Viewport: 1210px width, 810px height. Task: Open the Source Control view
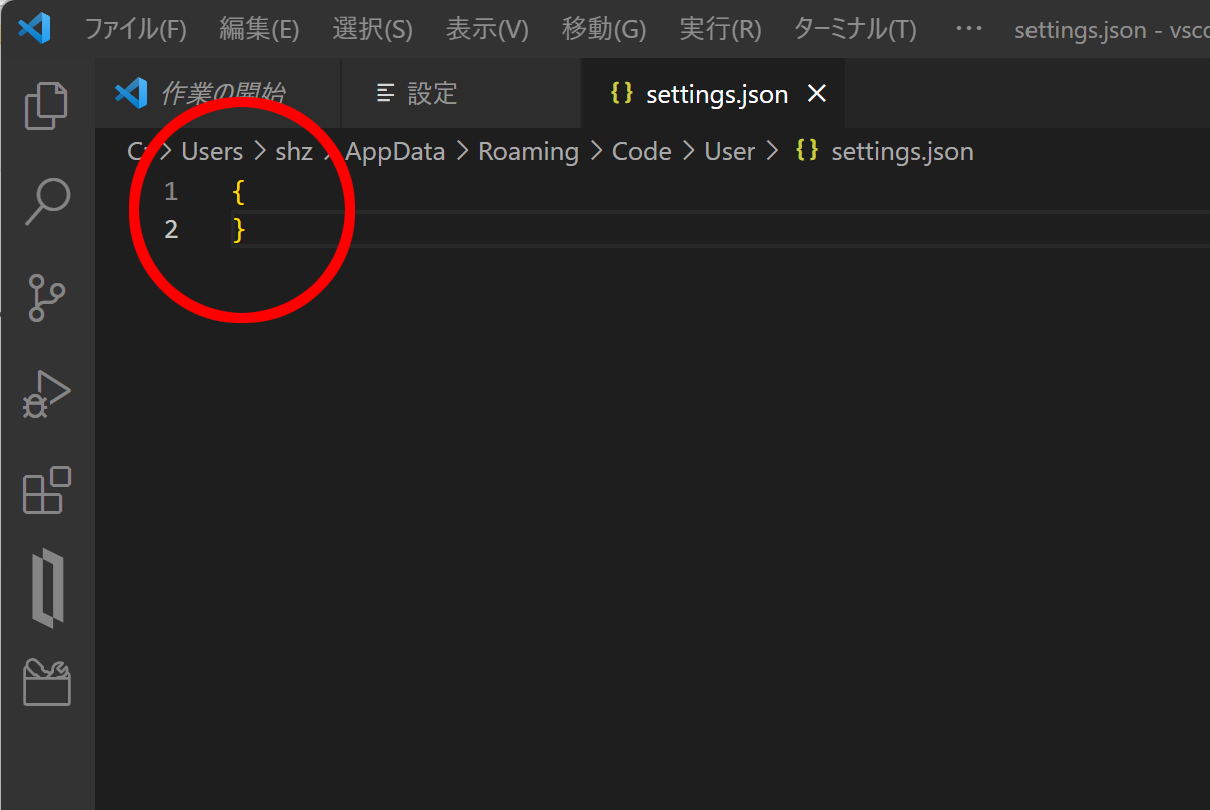[x=46, y=298]
